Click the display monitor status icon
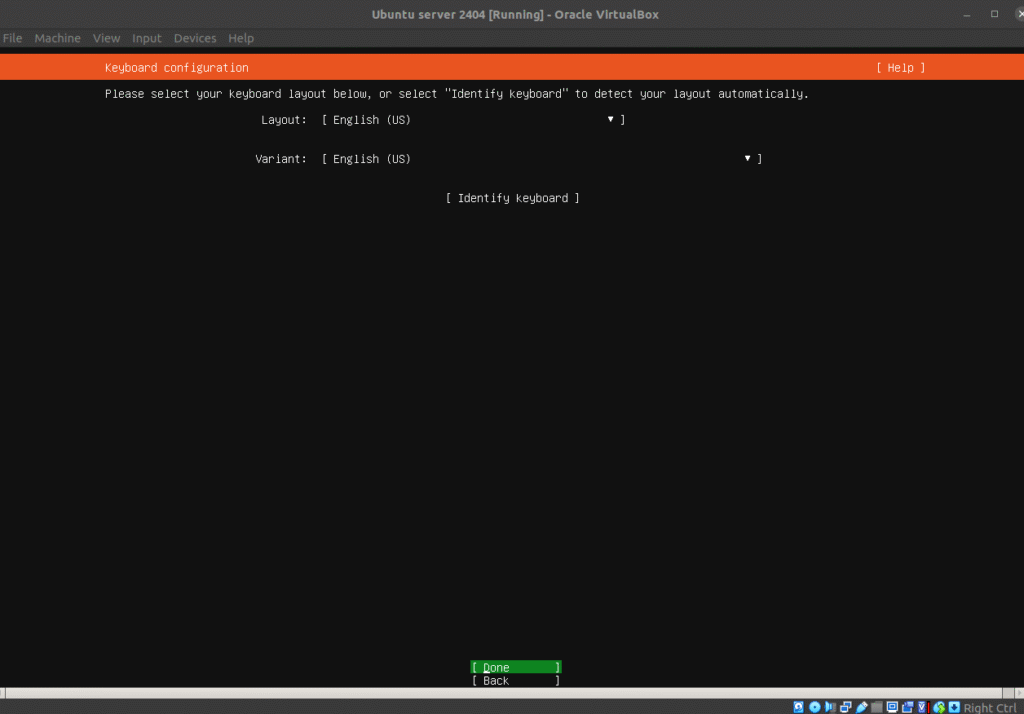Image resolution: width=1024 pixels, height=714 pixels. [892, 707]
